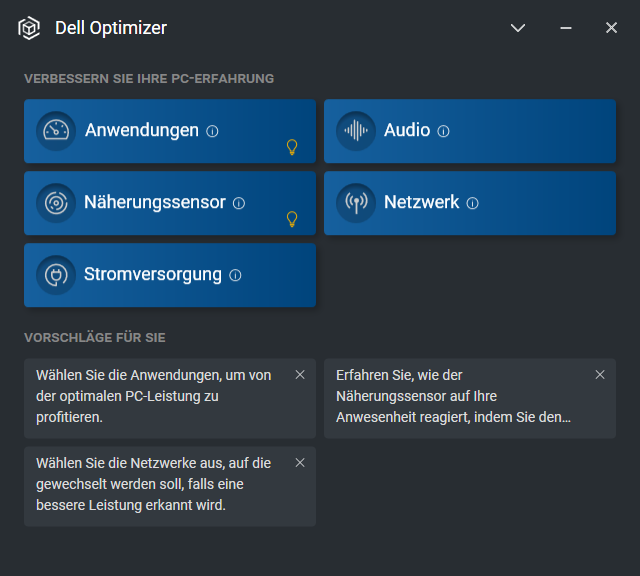The image size is (640, 576).
Task: Dismiss the Netzwerke suggestion card
Action: click(x=300, y=462)
